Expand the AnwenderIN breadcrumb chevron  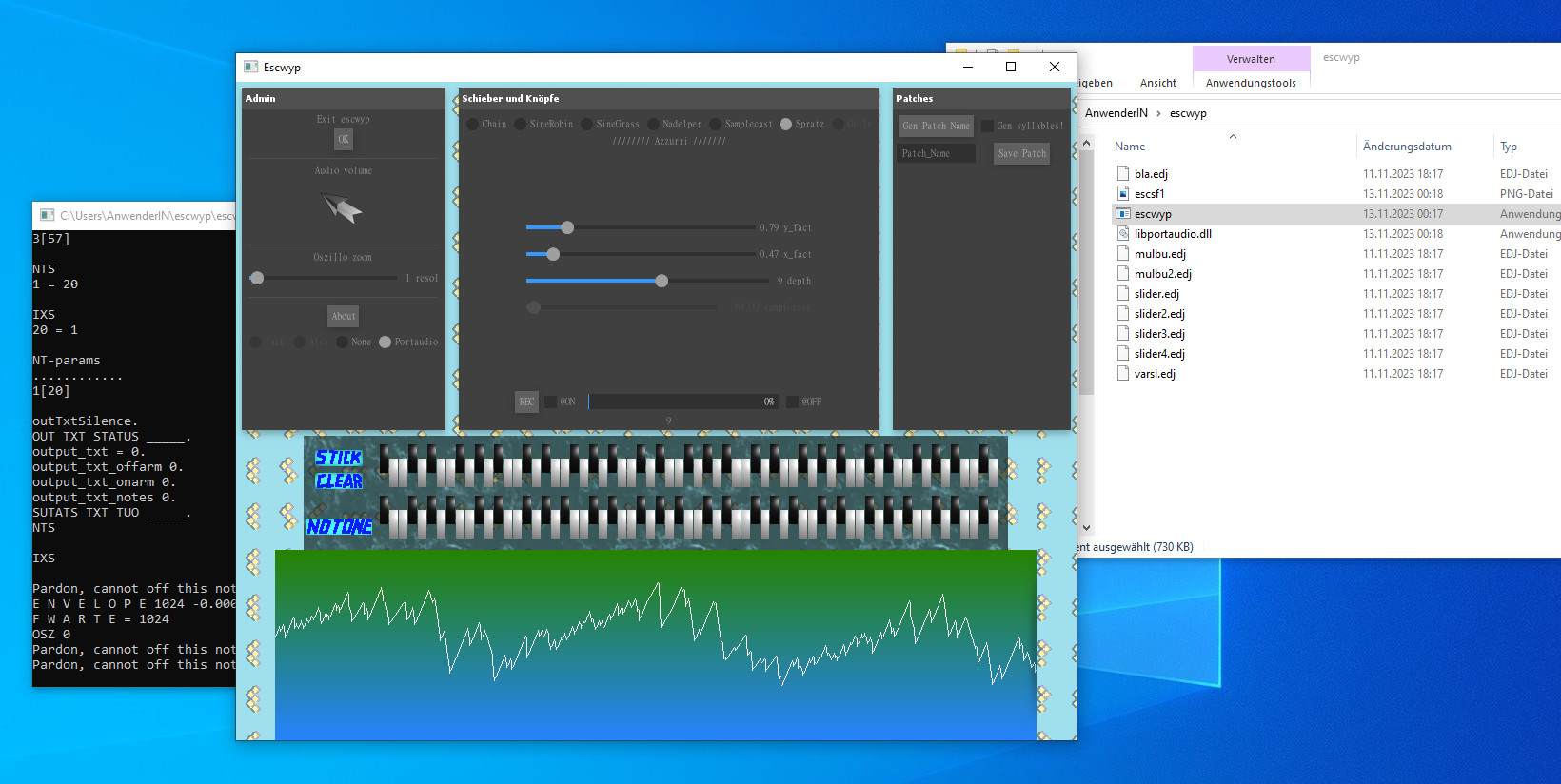(x=1158, y=113)
